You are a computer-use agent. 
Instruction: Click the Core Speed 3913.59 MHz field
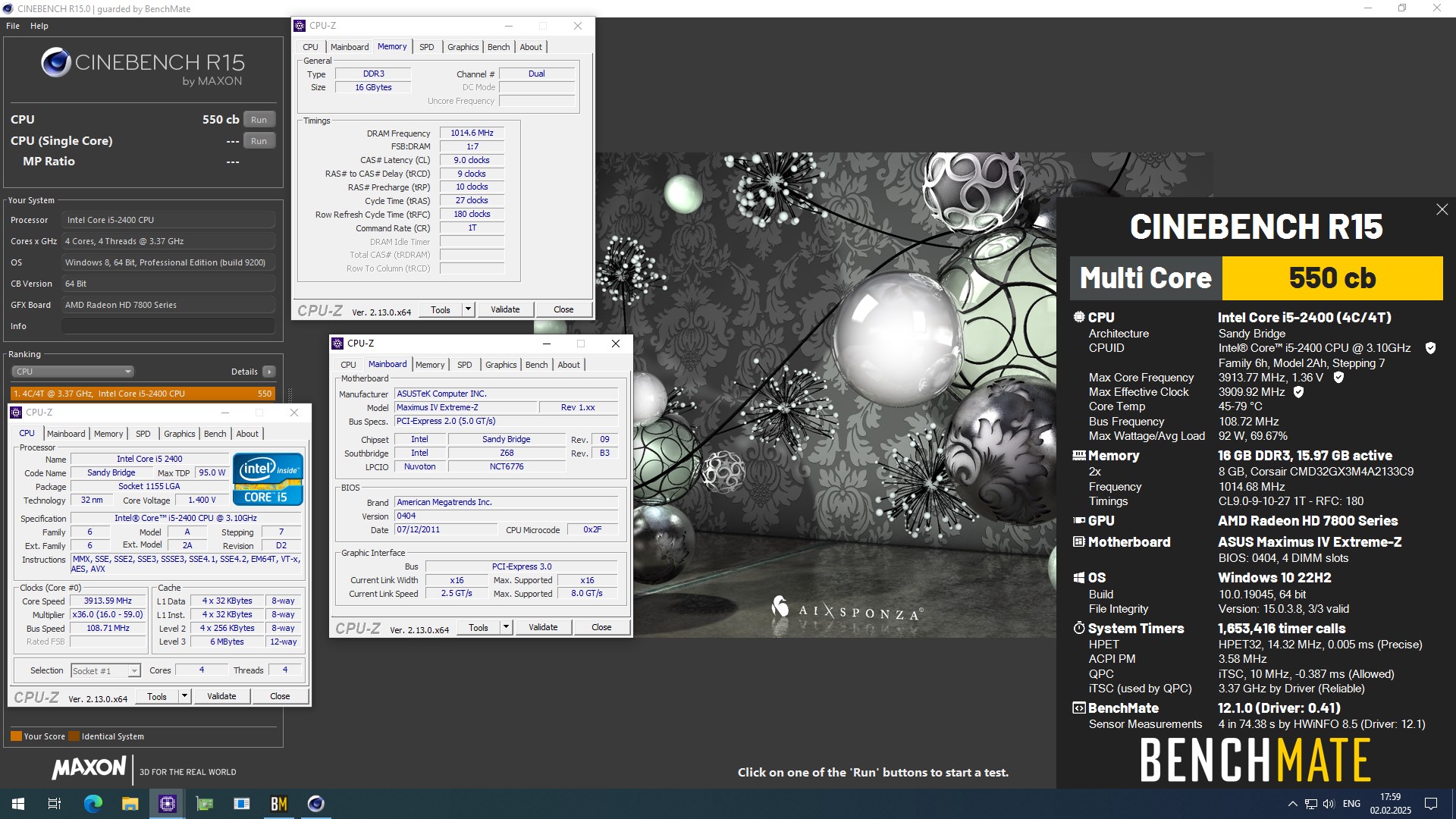point(108,601)
